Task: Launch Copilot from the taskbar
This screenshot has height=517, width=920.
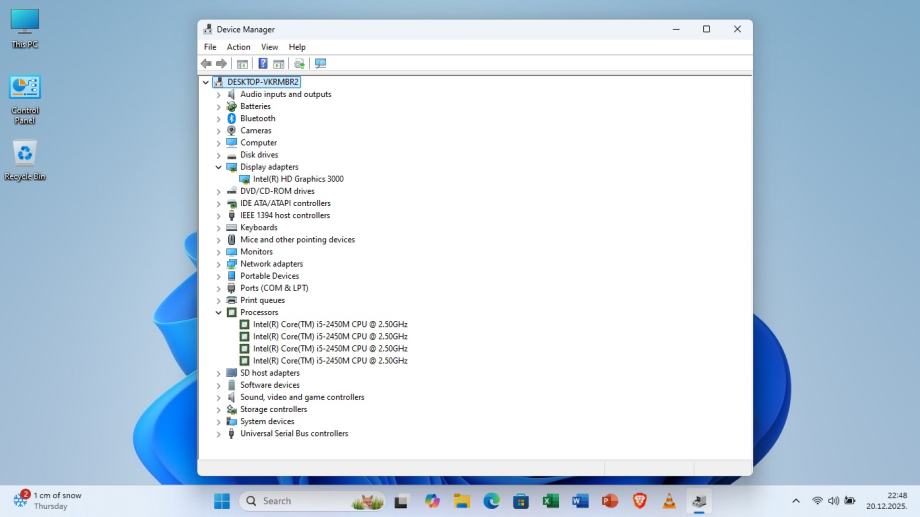Action: point(432,501)
